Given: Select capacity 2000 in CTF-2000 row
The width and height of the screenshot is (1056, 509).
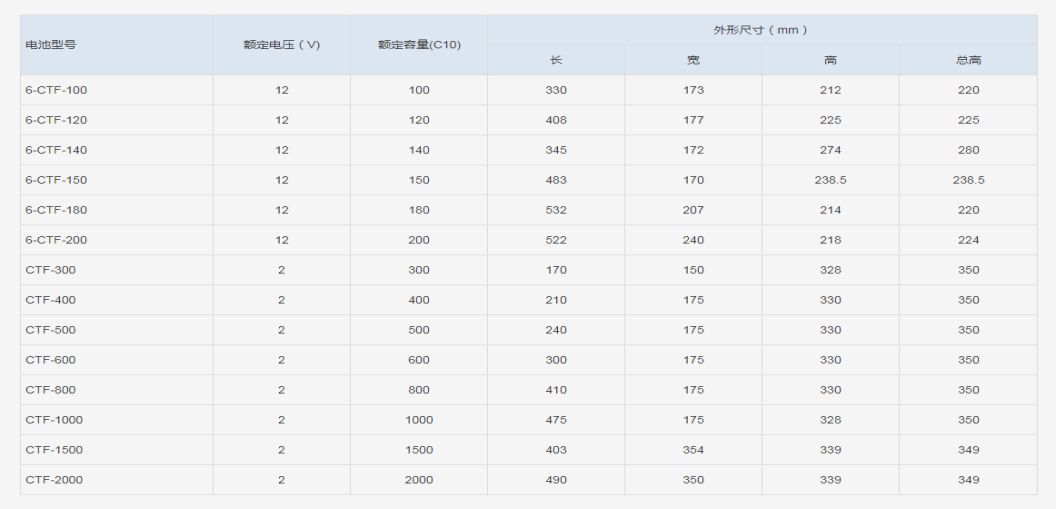Looking at the screenshot, I should (x=419, y=480).
